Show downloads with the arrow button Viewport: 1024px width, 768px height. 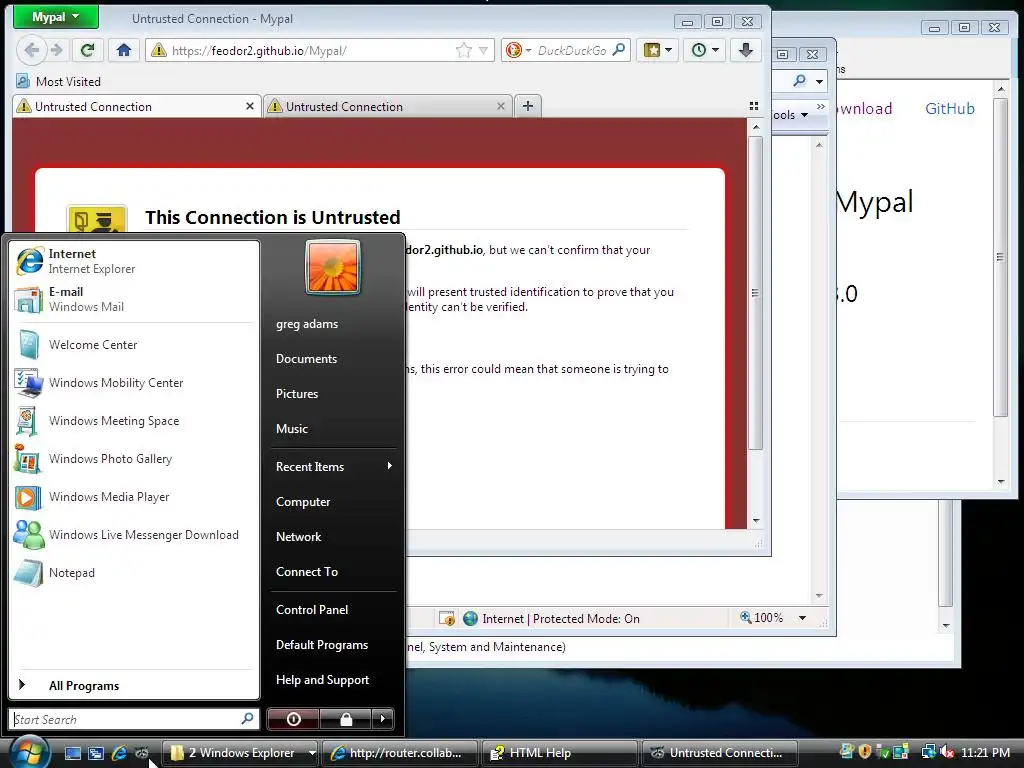746,50
